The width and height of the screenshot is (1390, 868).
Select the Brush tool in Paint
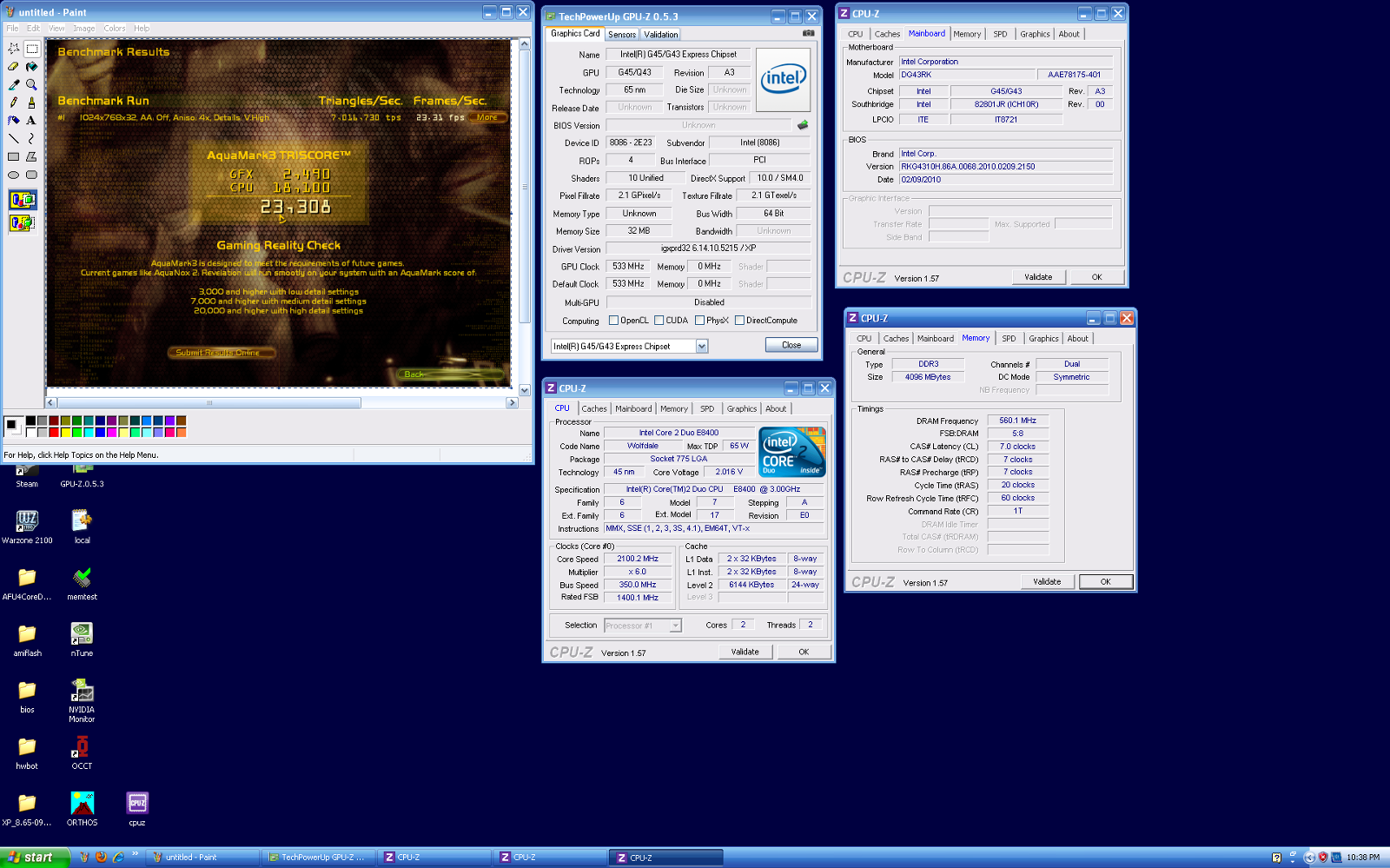pyautogui.click(x=32, y=103)
